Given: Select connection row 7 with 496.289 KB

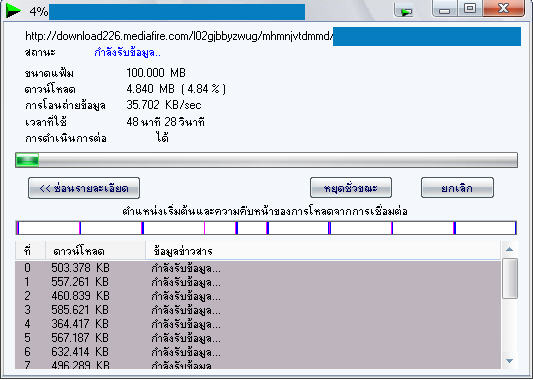Looking at the screenshot, I should [258, 364].
